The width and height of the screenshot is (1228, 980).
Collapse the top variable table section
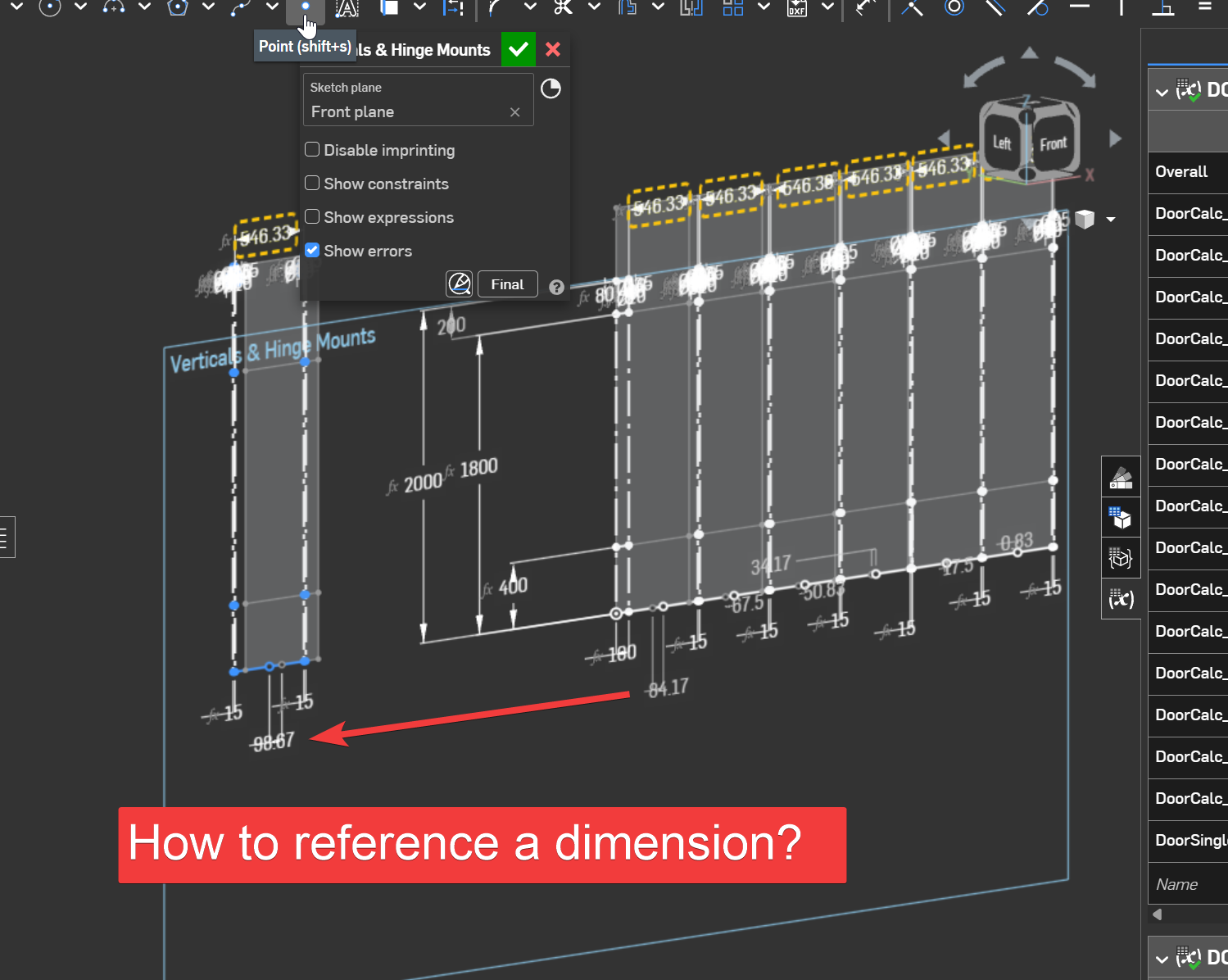(x=1162, y=92)
